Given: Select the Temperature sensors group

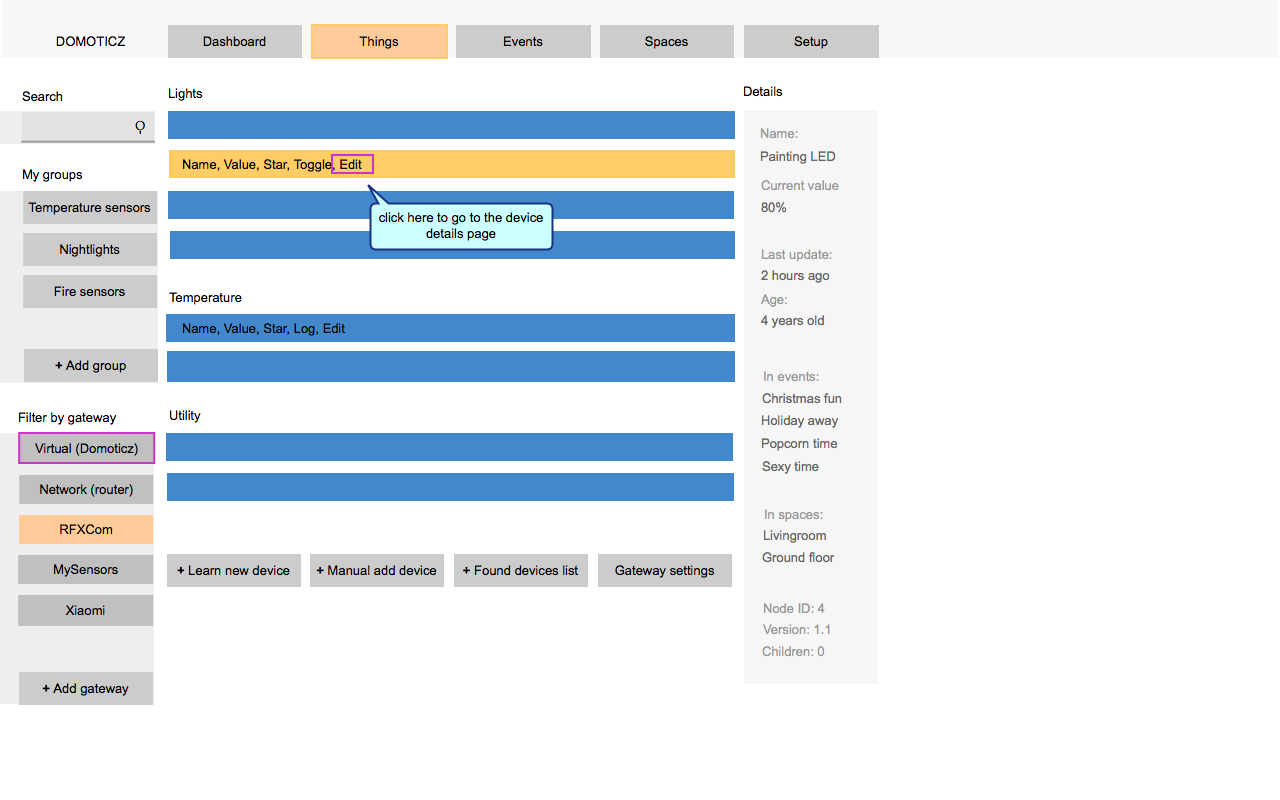Looking at the screenshot, I should (x=90, y=208).
